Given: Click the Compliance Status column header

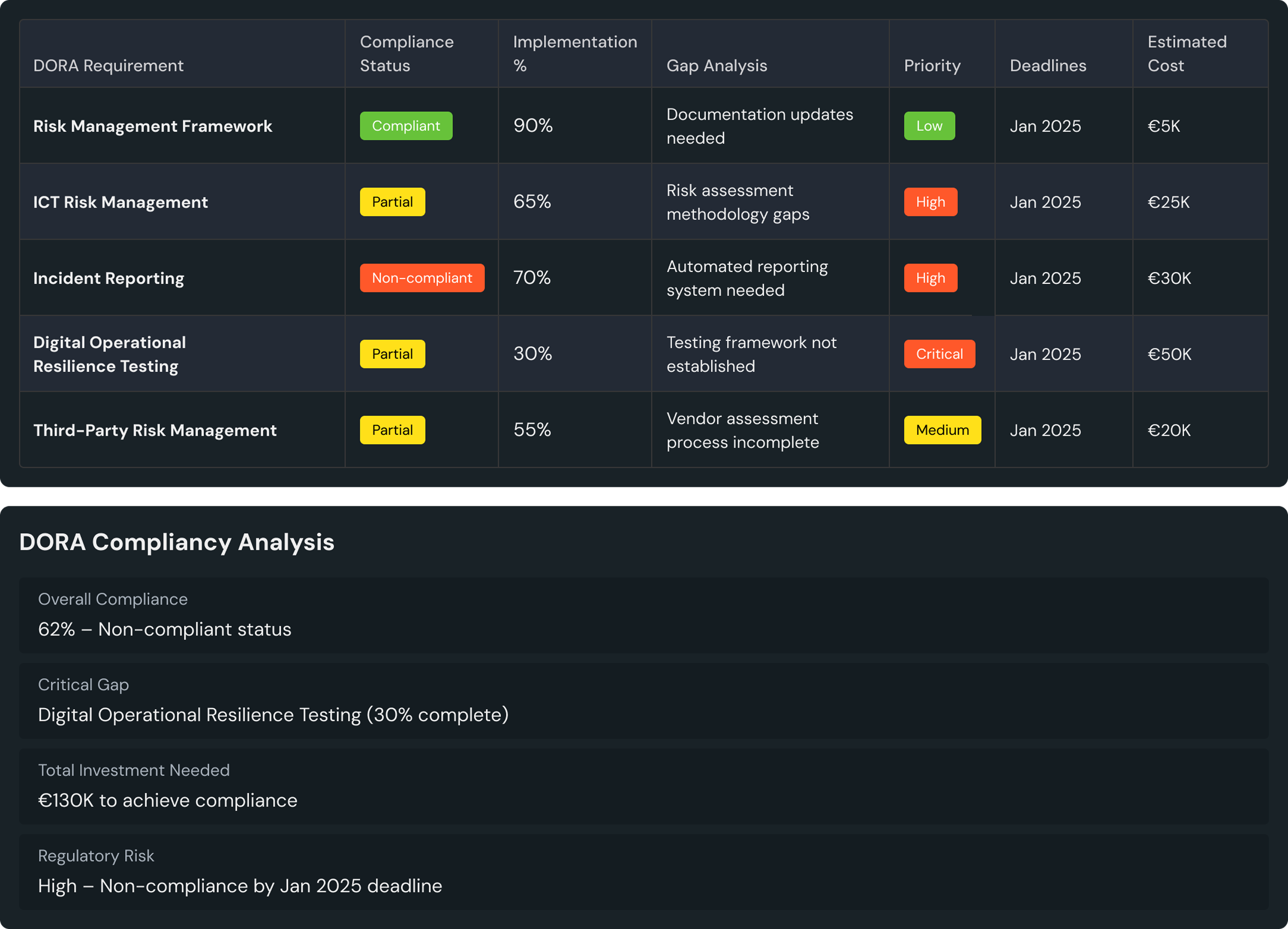Looking at the screenshot, I should pos(407,54).
